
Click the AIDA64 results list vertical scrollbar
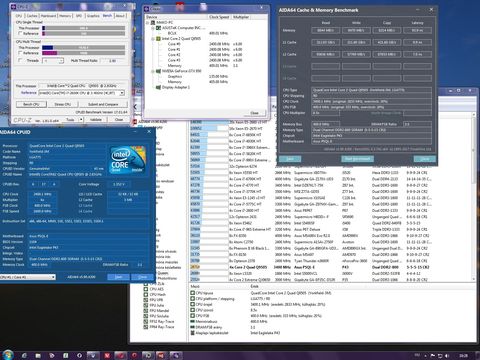(x=474, y=197)
